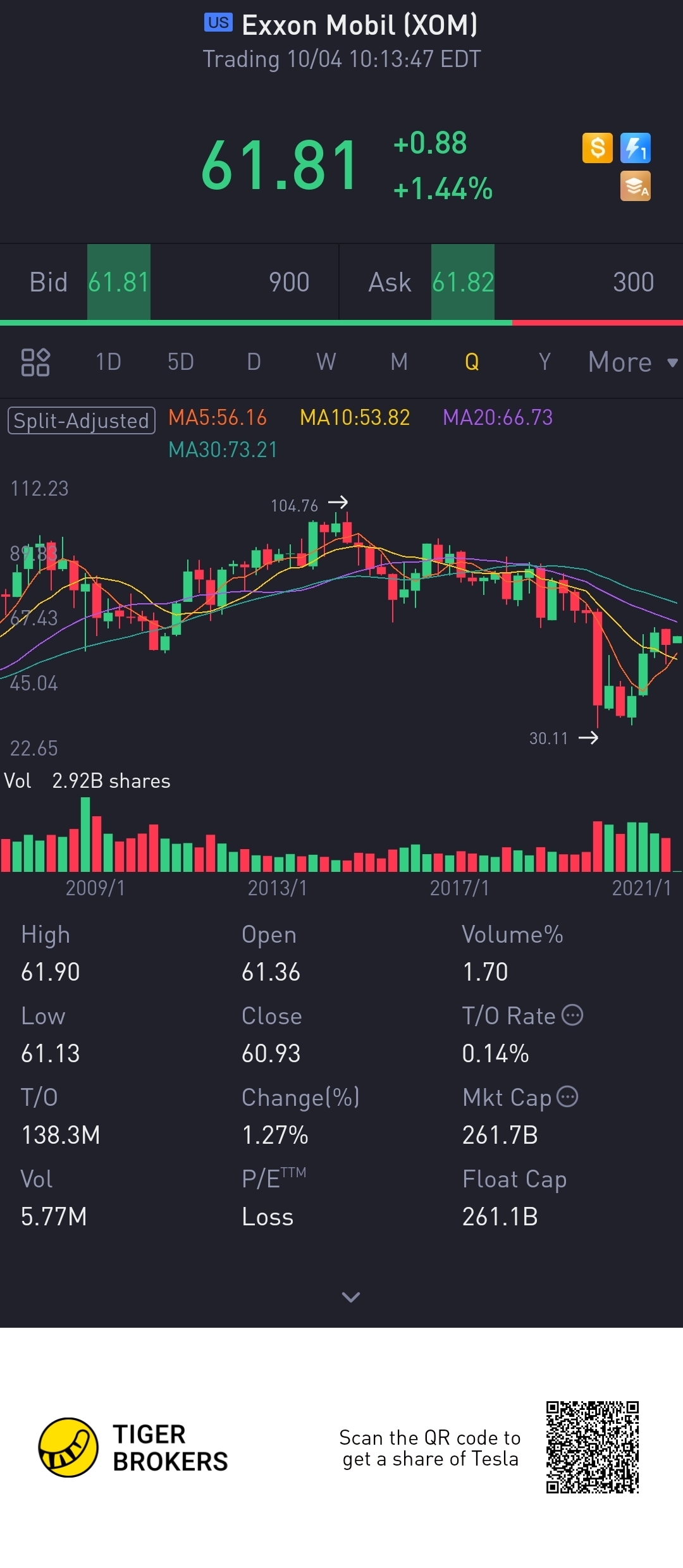Image resolution: width=683 pixels, height=1568 pixels.
Task: Tap the Mkt Cap info icon
Action: [567, 1096]
